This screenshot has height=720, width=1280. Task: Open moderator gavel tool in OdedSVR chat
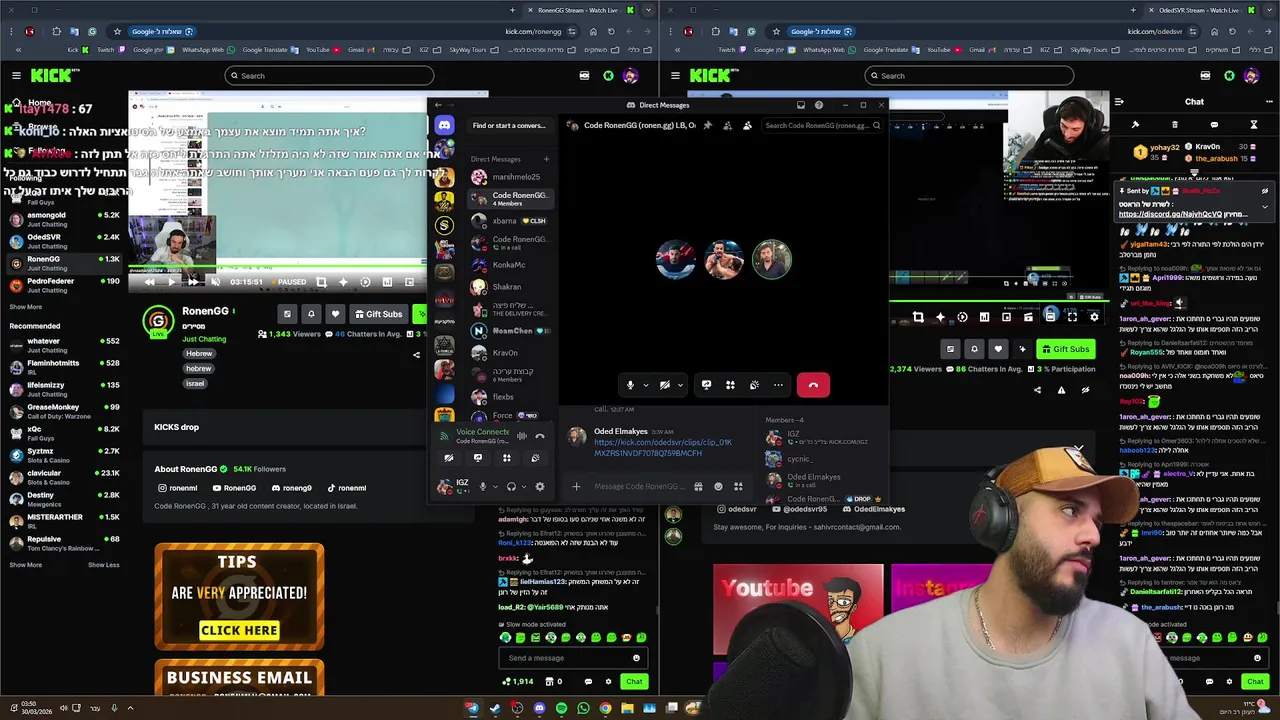[1135, 125]
